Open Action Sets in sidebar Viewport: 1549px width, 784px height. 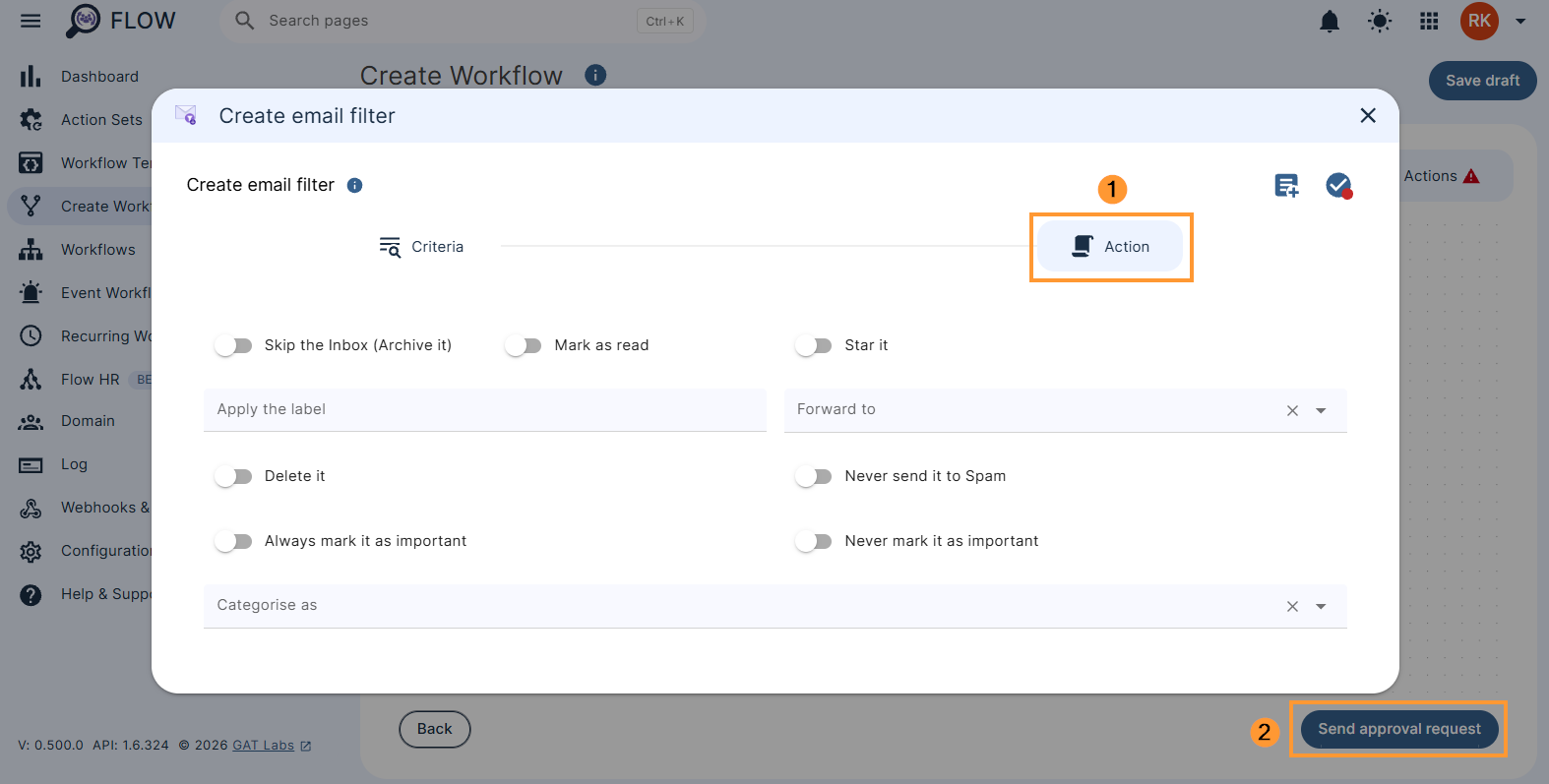coord(101,120)
